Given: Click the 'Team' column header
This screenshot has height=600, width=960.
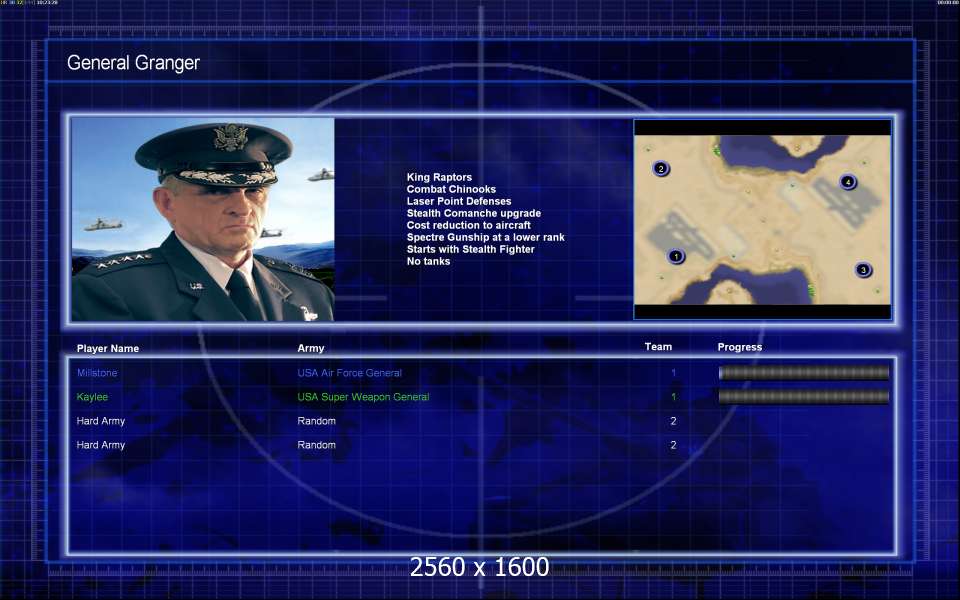Looking at the screenshot, I should pyautogui.click(x=658, y=347).
